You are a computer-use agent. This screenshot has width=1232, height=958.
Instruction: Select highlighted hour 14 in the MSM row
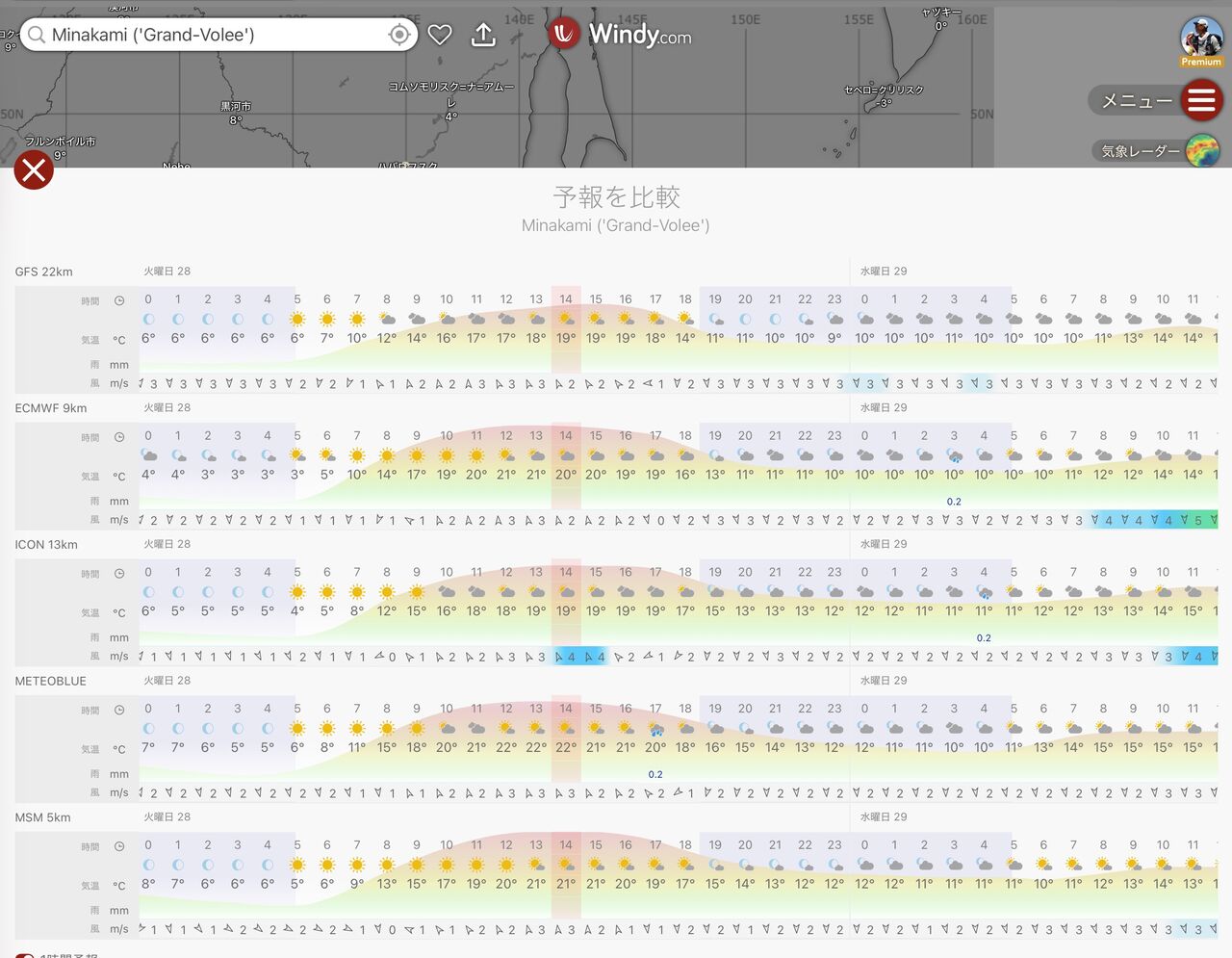(x=566, y=845)
